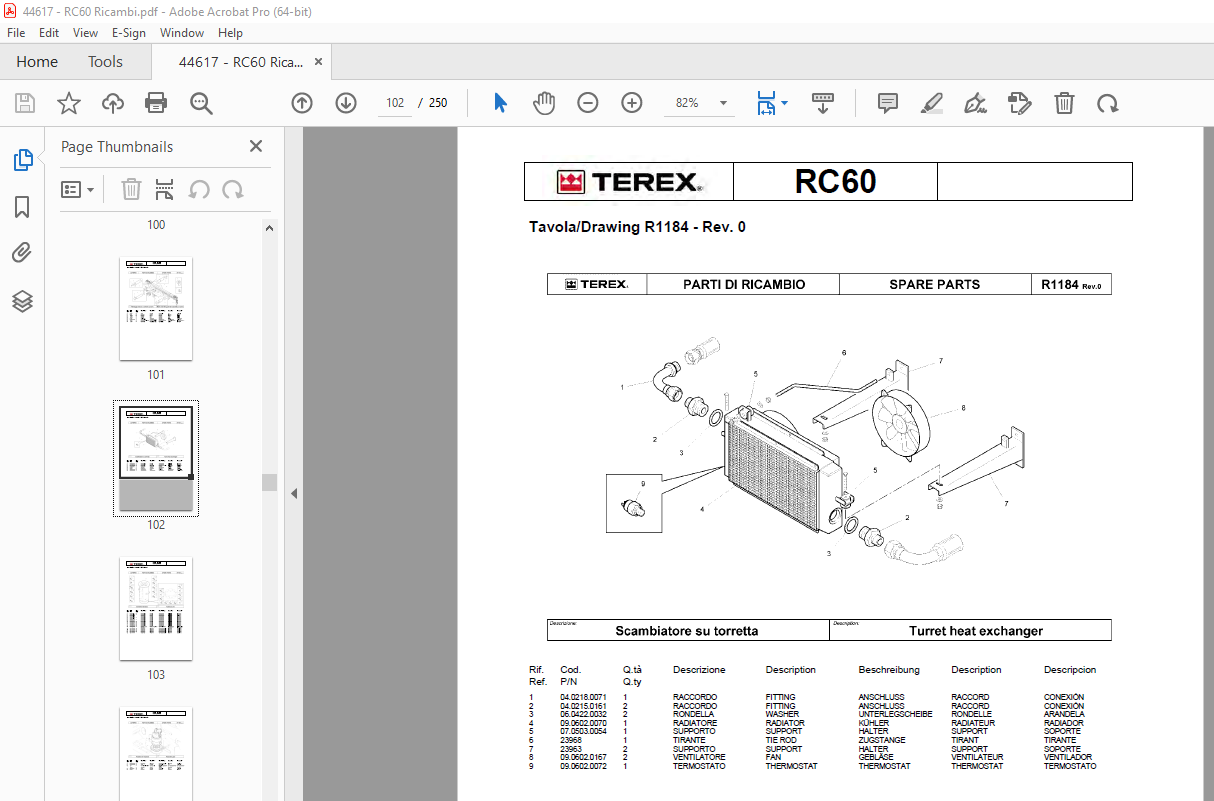1214x801 pixels.
Task: Click the fit page scrolling icon
Action: click(x=766, y=103)
